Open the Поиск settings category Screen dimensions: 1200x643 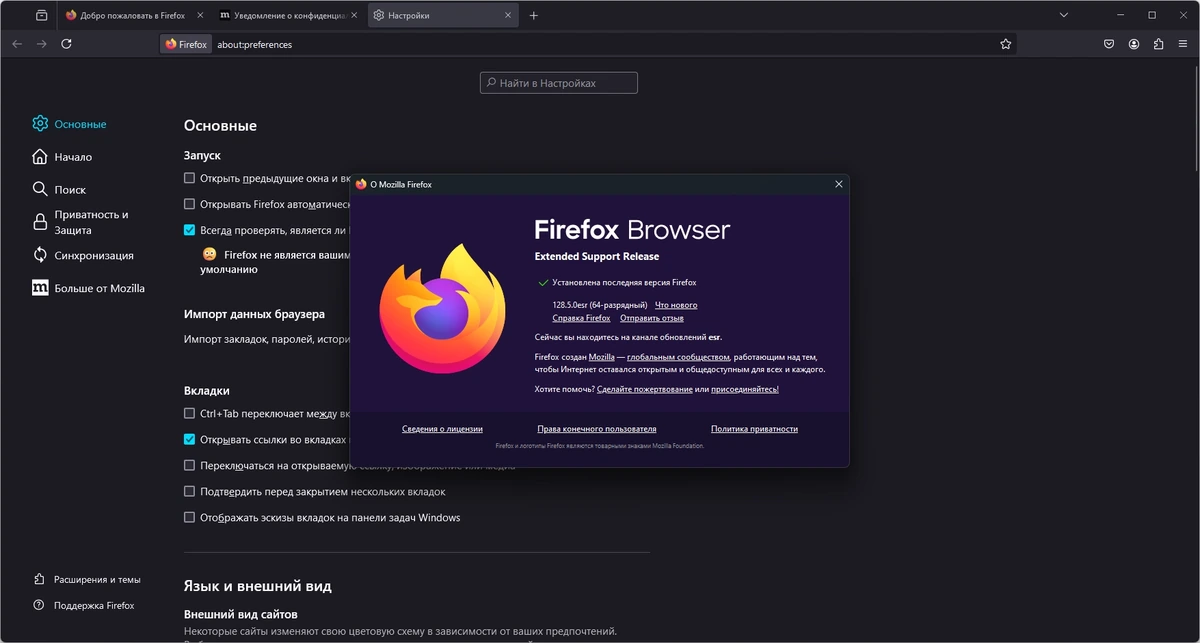[59, 189]
